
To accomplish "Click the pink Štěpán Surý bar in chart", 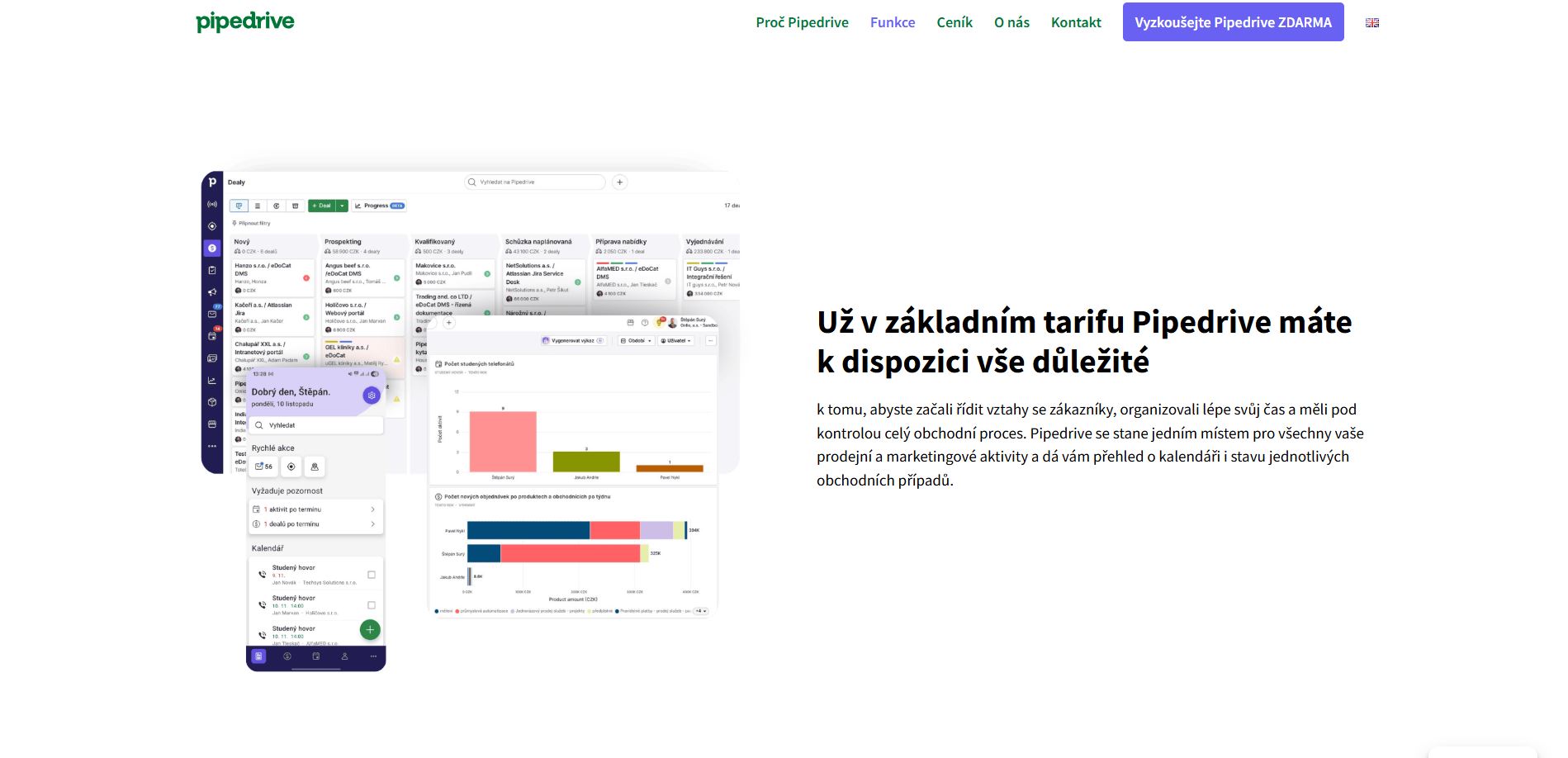I will point(503,442).
